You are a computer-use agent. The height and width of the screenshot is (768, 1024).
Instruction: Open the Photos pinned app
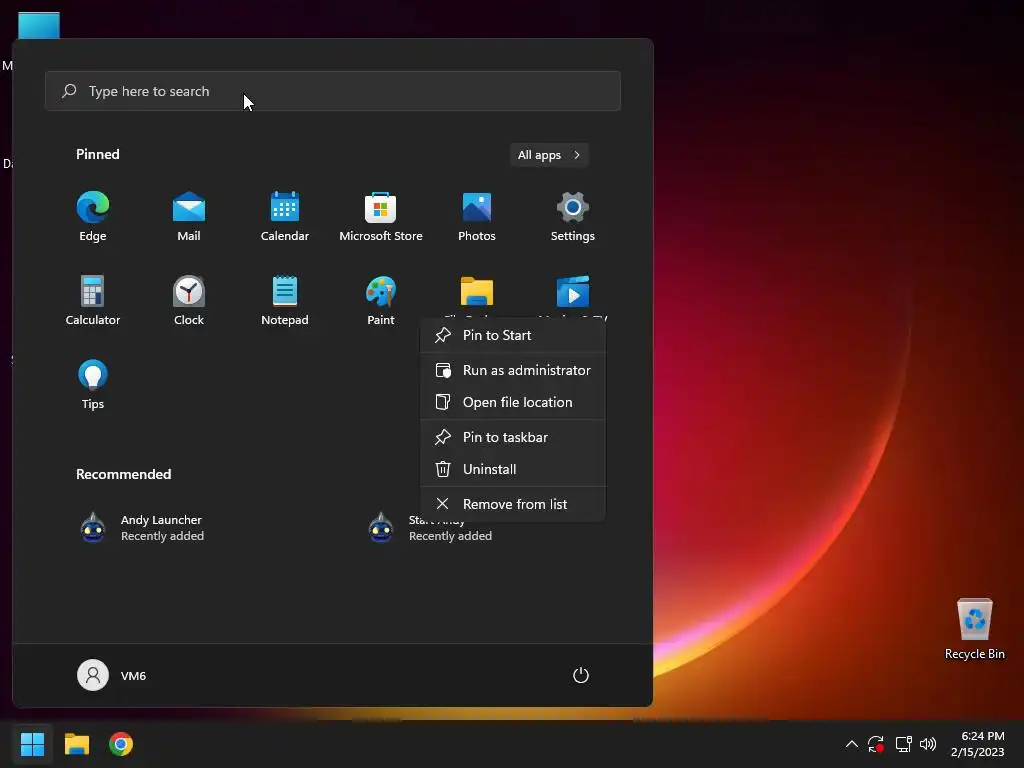click(477, 217)
